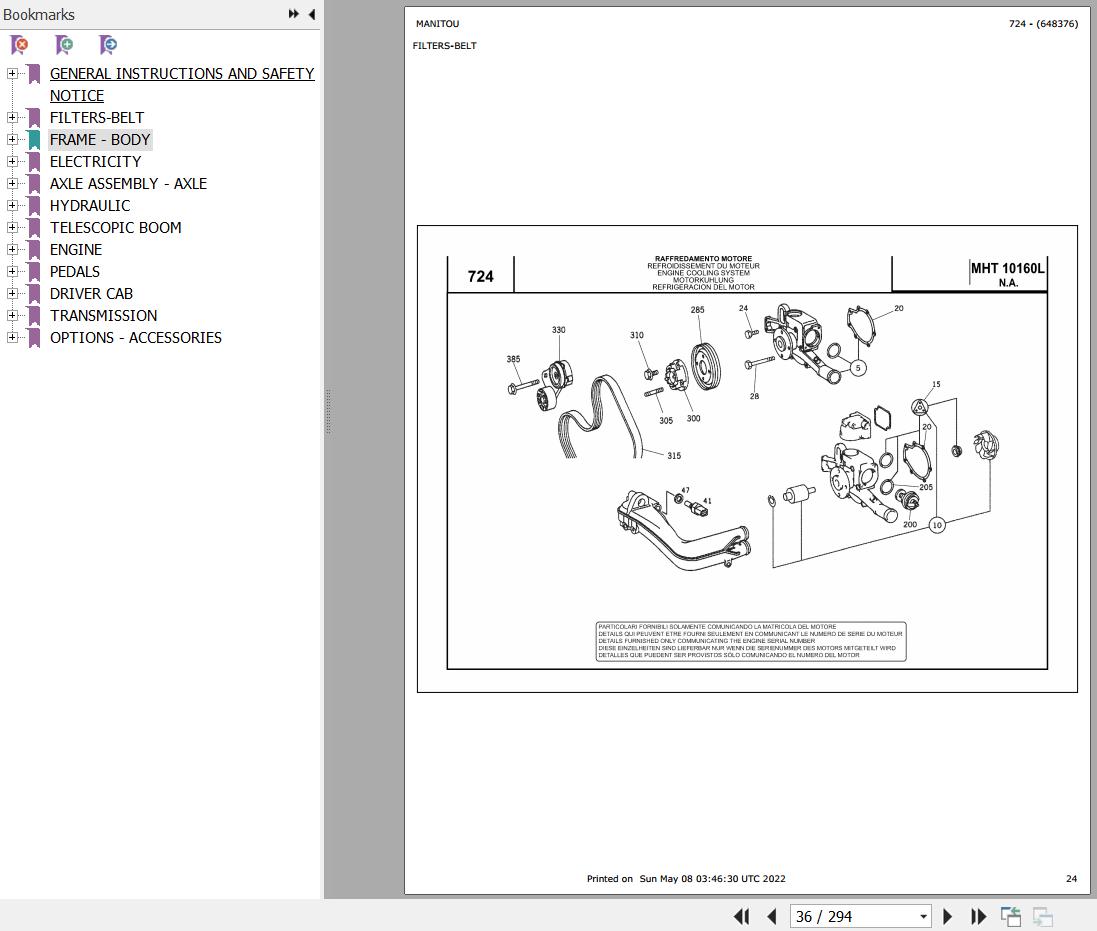Screen dimensions: 1097x931
Task: Open the TELESCOPIC BOOM bookmark
Action: point(115,227)
